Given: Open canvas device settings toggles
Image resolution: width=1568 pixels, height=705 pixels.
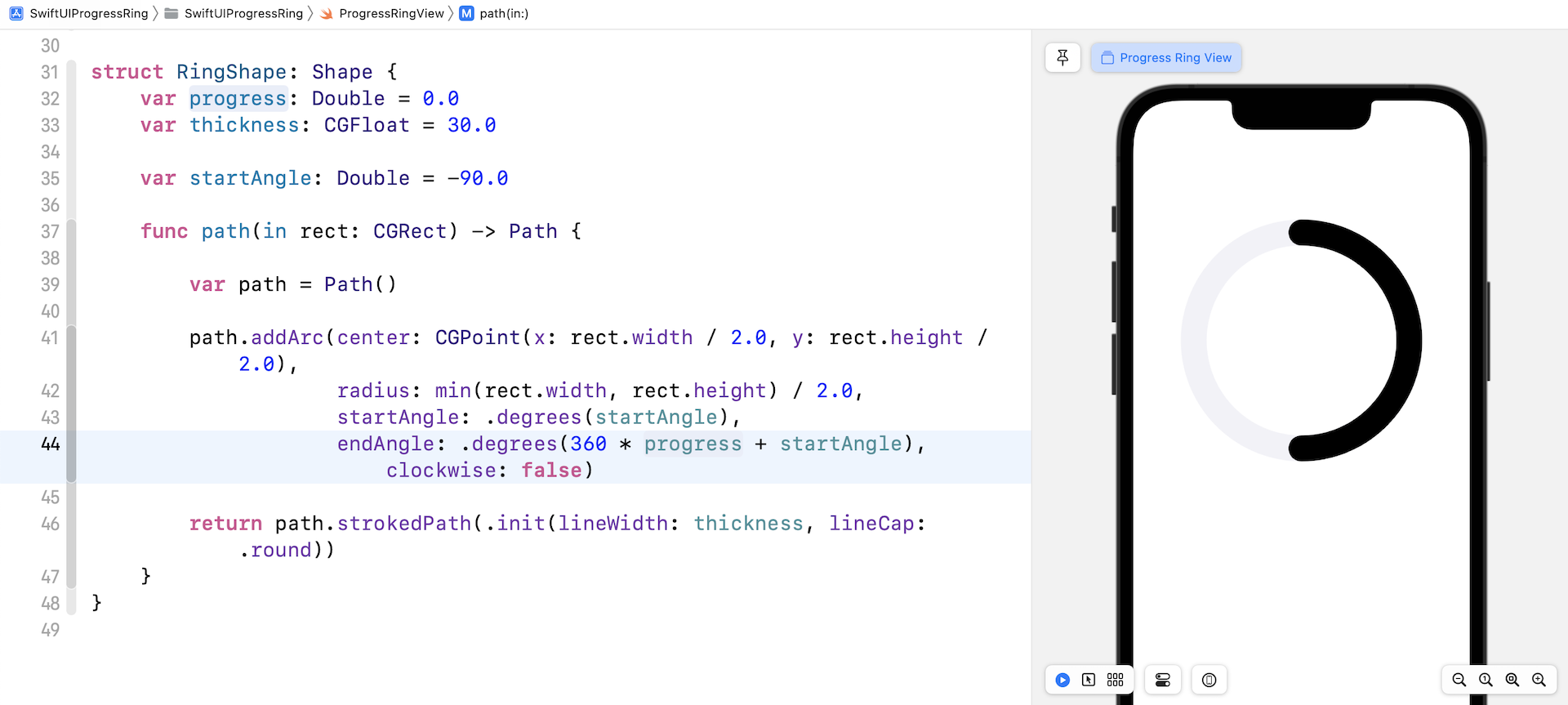Looking at the screenshot, I should 1163,680.
